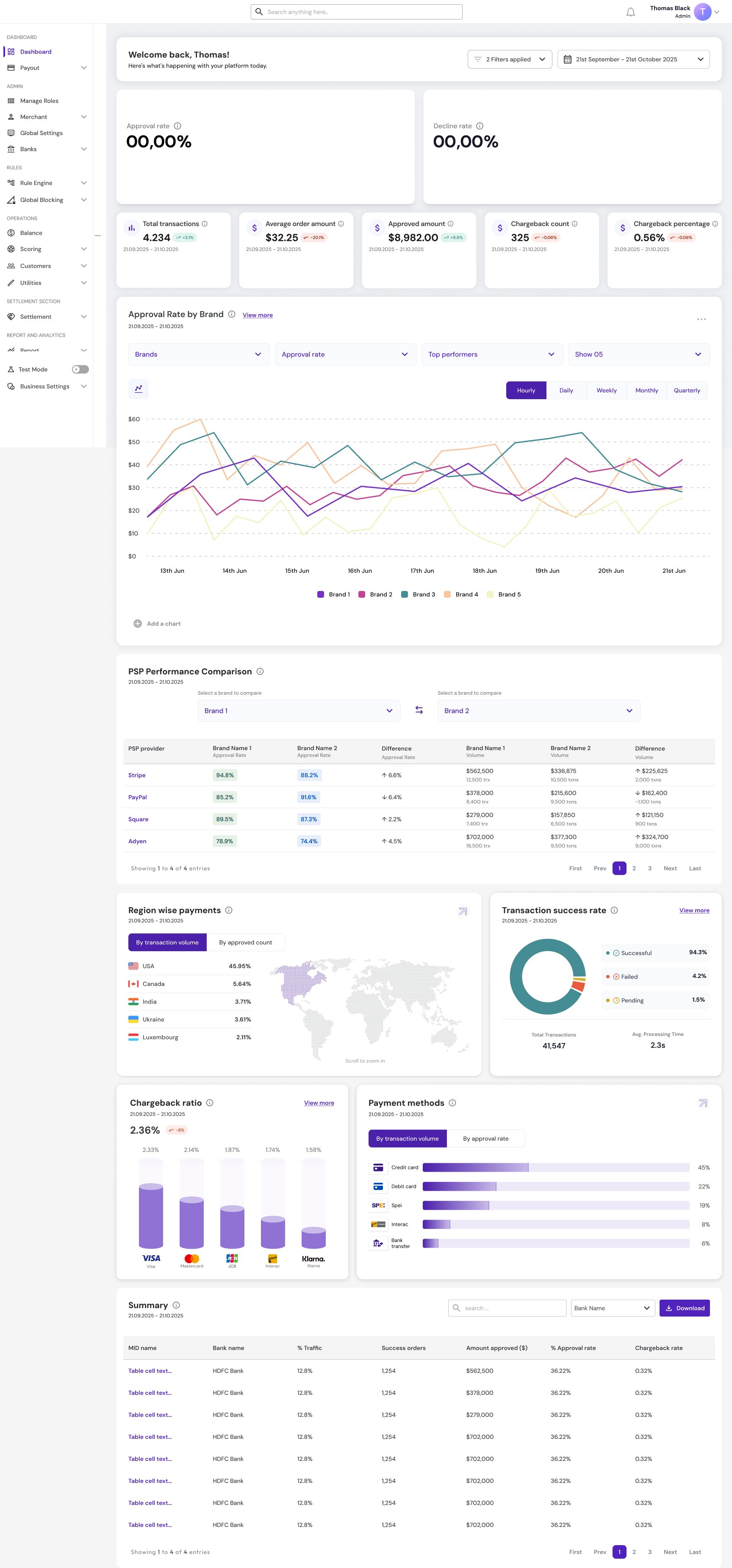
Task: Click the Brand 1 color swatch in legend
Action: [x=320, y=594]
